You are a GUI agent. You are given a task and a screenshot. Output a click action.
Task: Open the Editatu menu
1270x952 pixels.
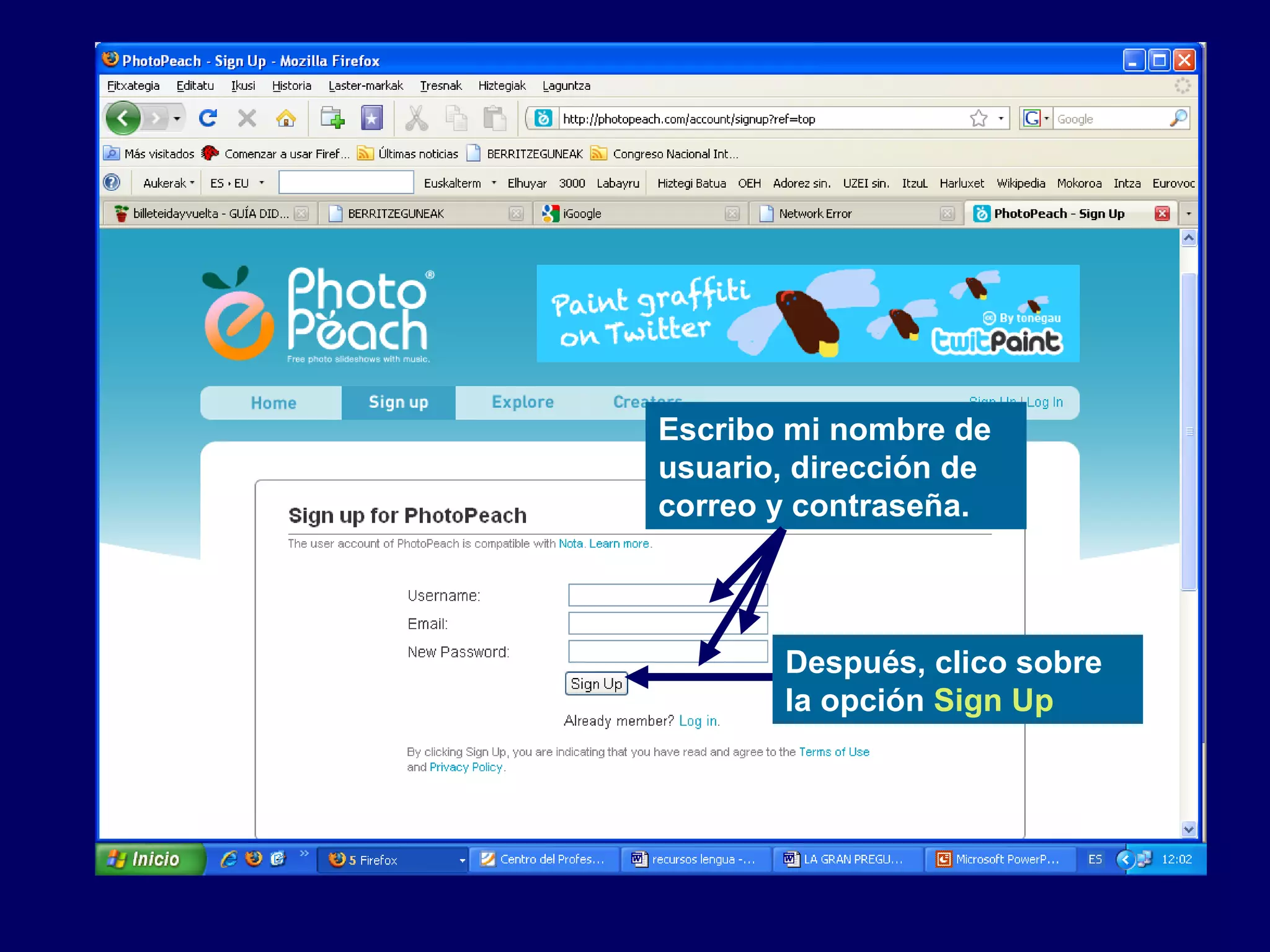pyautogui.click(x=195, y=86)
